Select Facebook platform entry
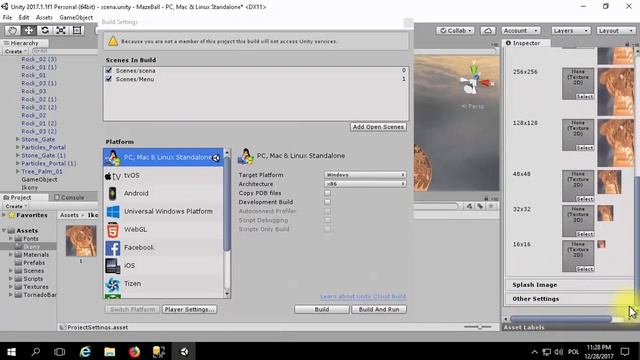This screenshot has height=360, width=640. (x=163, y=247)
